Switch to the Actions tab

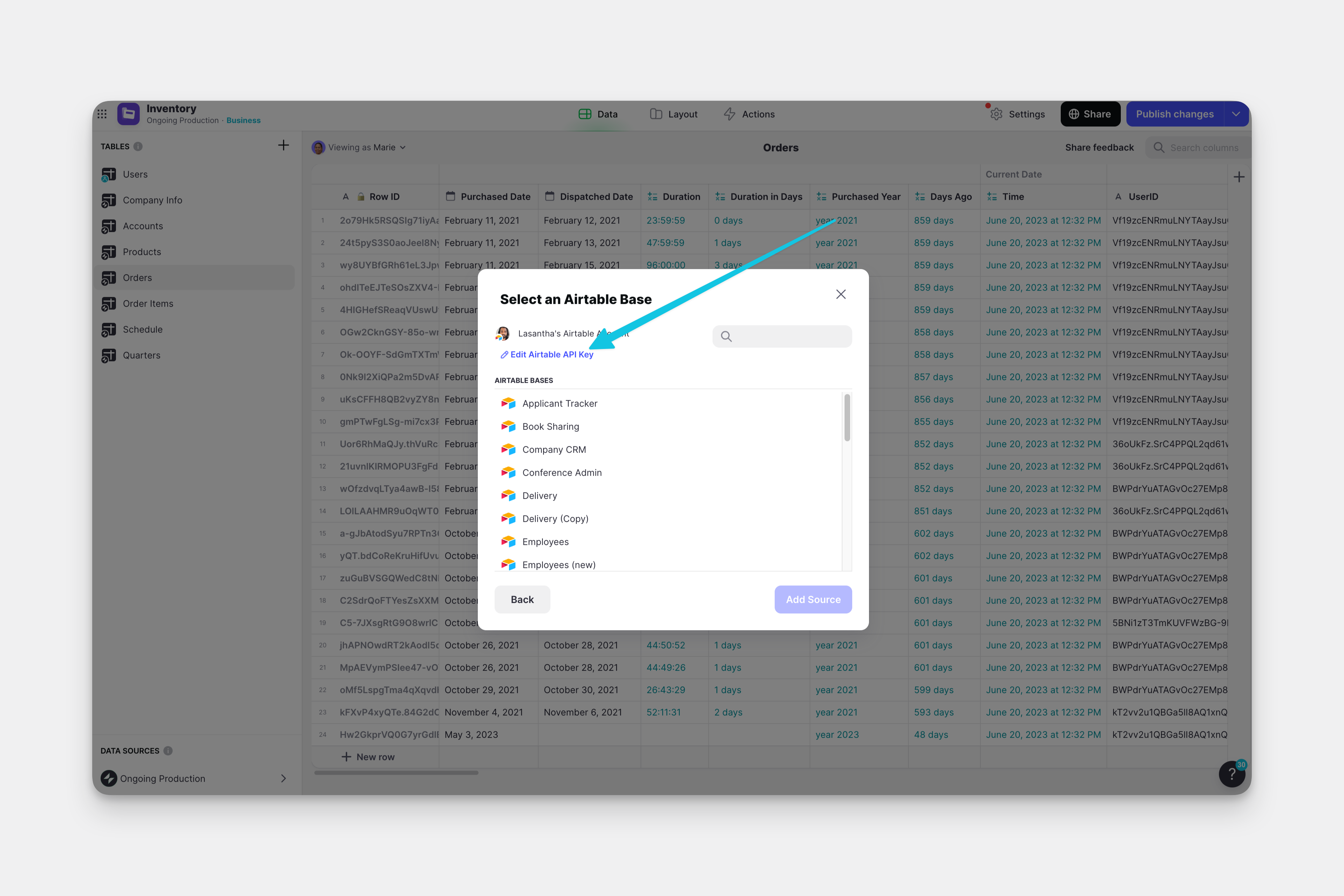point(750,114)
